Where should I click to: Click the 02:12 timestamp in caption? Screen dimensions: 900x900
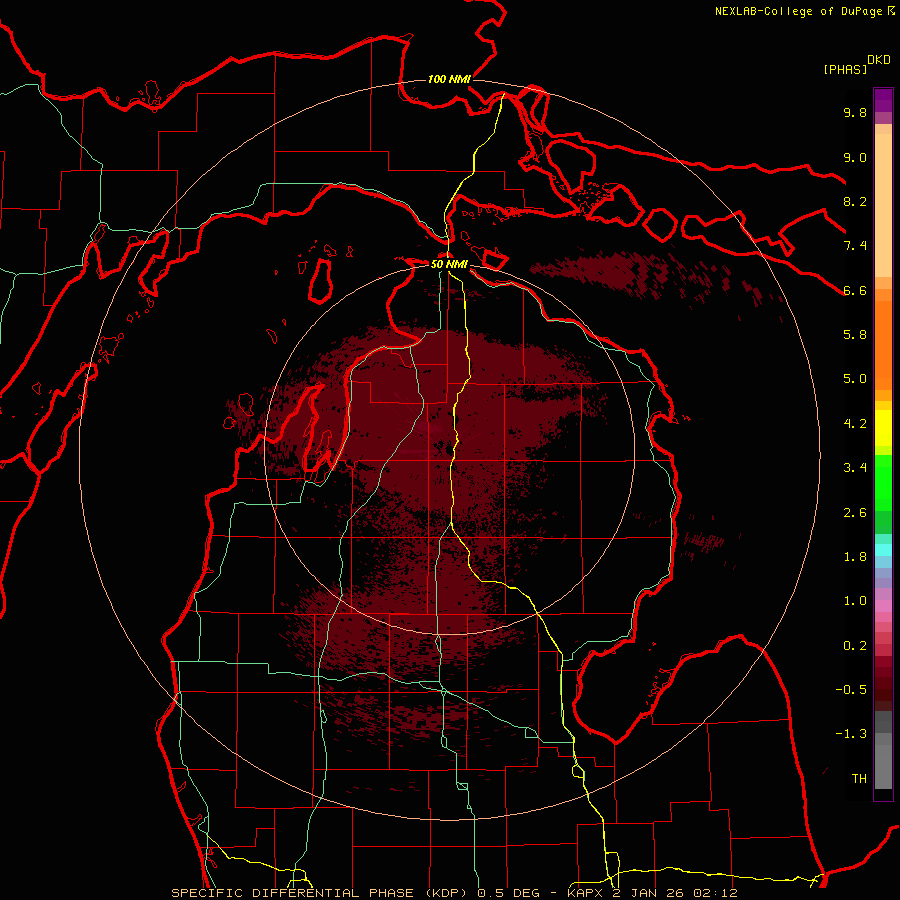[715, 893]
